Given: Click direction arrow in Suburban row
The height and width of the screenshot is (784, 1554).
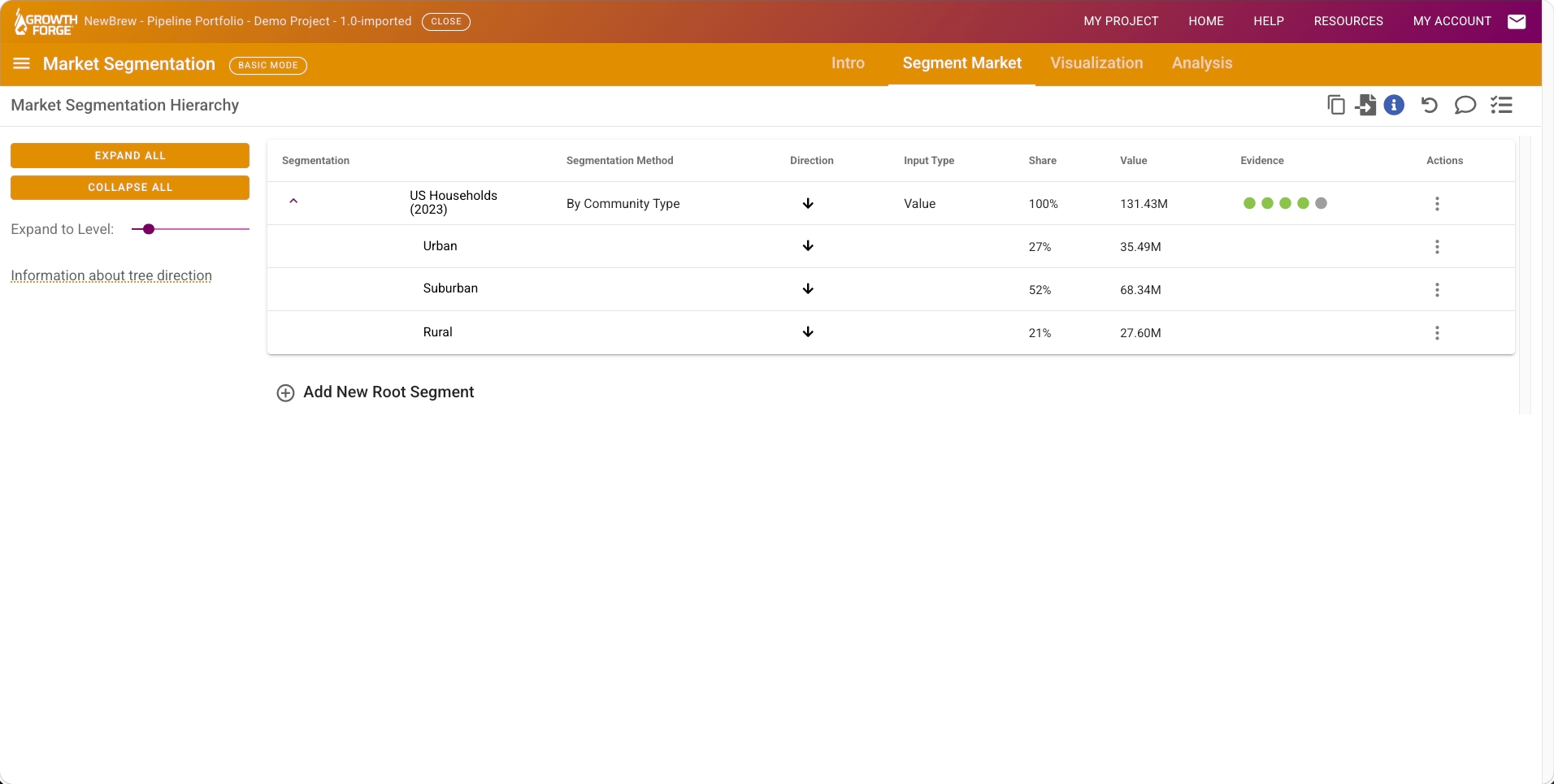Looking at the screenshot, I should click(808, 288).
